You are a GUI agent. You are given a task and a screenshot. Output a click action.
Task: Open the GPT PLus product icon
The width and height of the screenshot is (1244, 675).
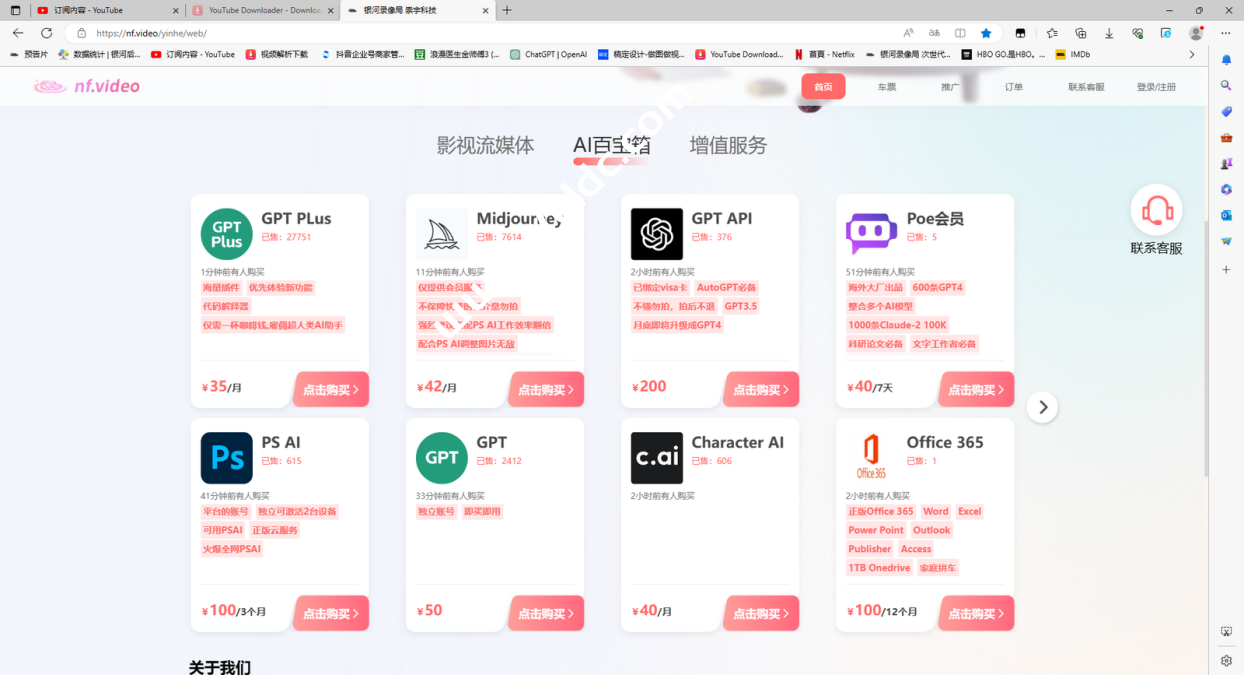(226, 234)
